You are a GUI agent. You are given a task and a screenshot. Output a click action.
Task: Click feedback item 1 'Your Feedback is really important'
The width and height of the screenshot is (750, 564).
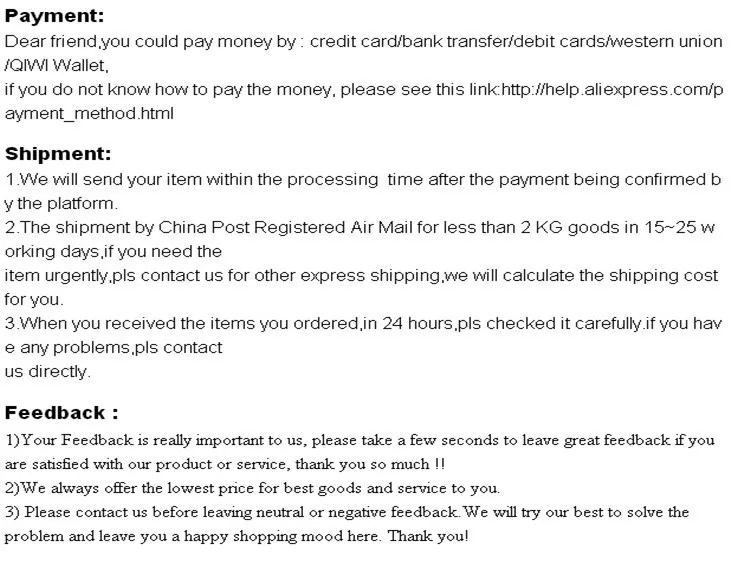coord(360,440)
